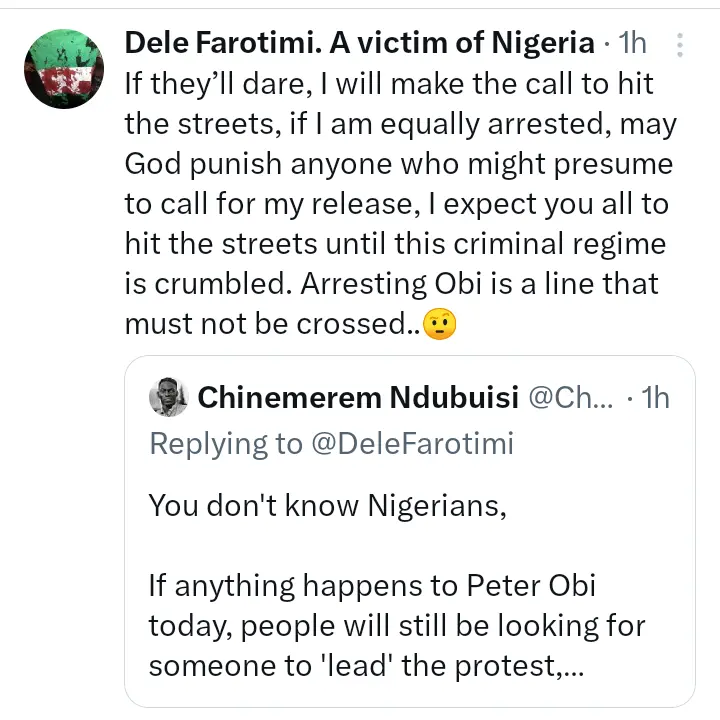
Task: Click the line "God punish anyone who might presume"
Action: click(399, 164)
